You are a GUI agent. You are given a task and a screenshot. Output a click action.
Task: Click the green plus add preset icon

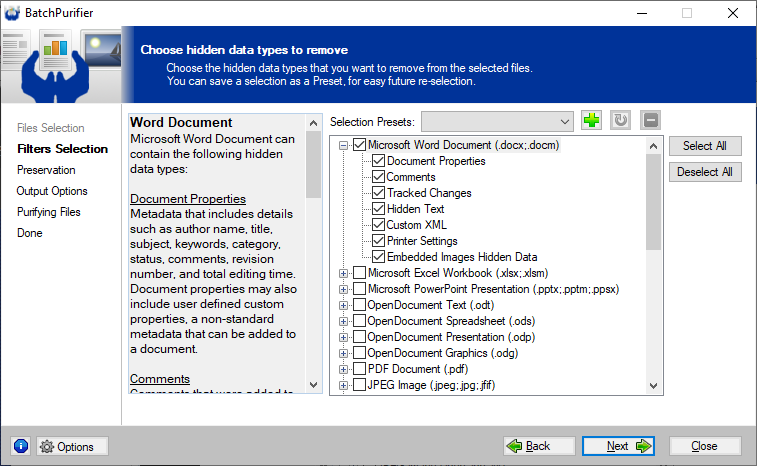click(x=591, y=120)
